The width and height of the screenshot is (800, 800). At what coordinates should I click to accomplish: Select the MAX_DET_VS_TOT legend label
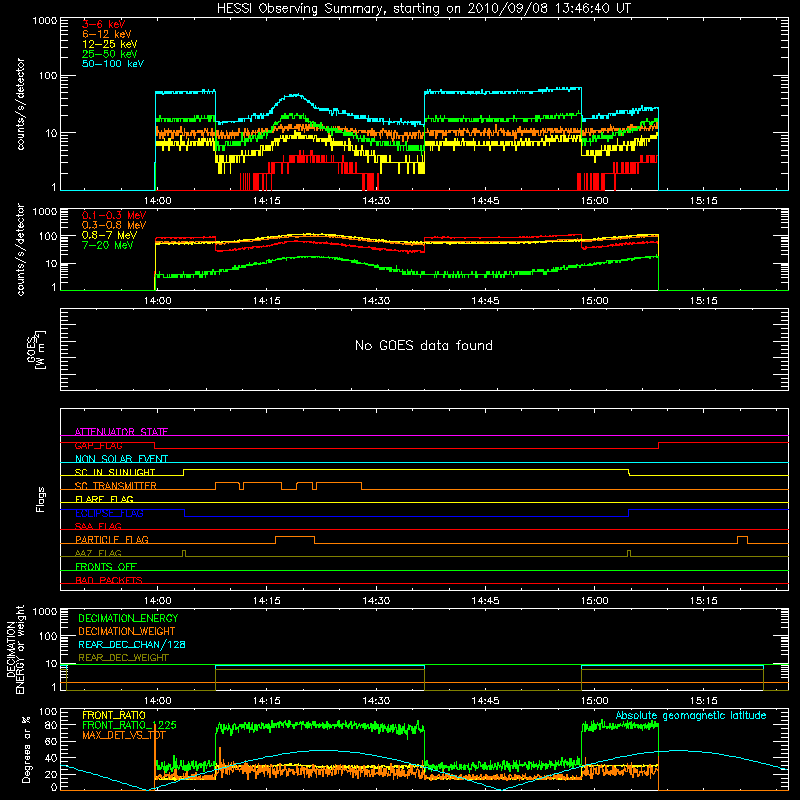[x=123, y=735]
